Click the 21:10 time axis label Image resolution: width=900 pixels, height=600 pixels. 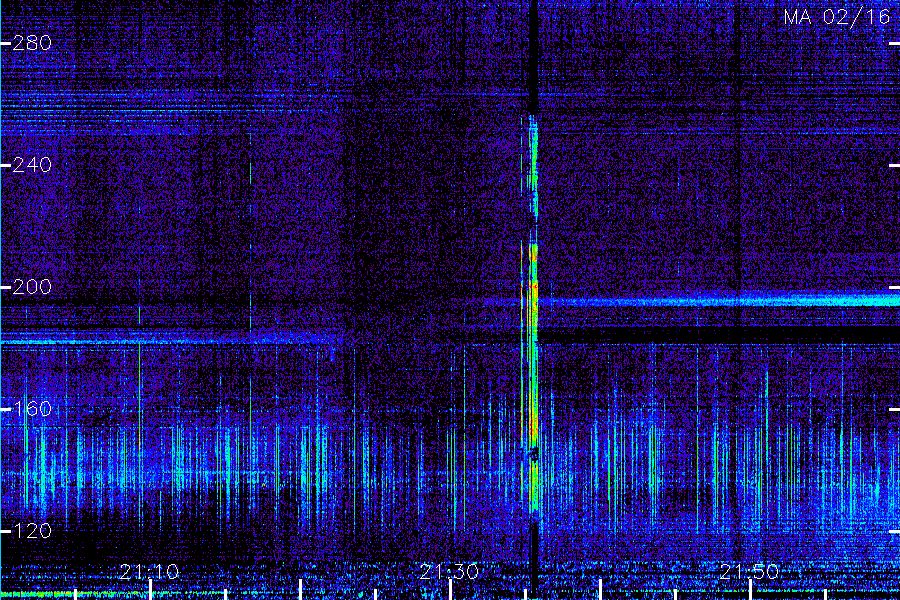tap(149, 572)
